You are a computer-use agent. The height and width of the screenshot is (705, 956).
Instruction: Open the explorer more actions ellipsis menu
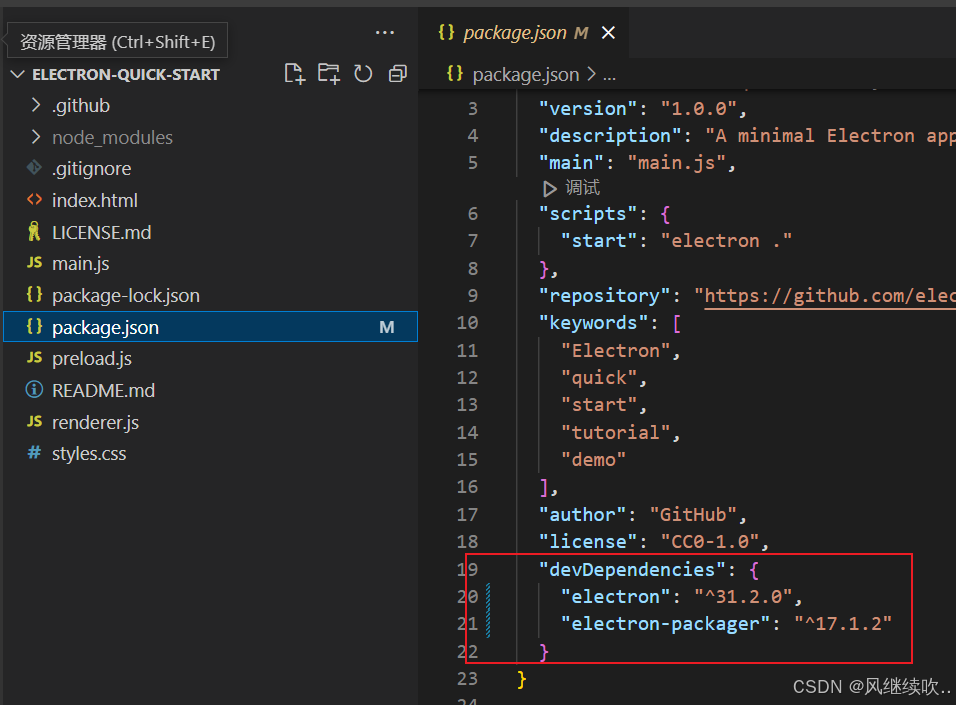pos(385,33)
